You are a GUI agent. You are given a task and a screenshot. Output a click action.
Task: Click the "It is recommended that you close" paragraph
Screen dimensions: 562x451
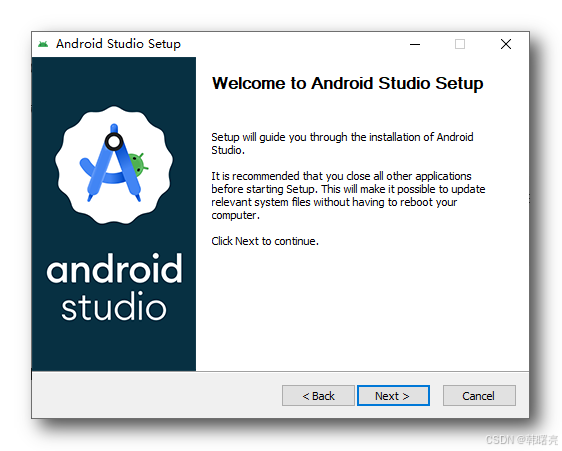[x=348, y=195]
